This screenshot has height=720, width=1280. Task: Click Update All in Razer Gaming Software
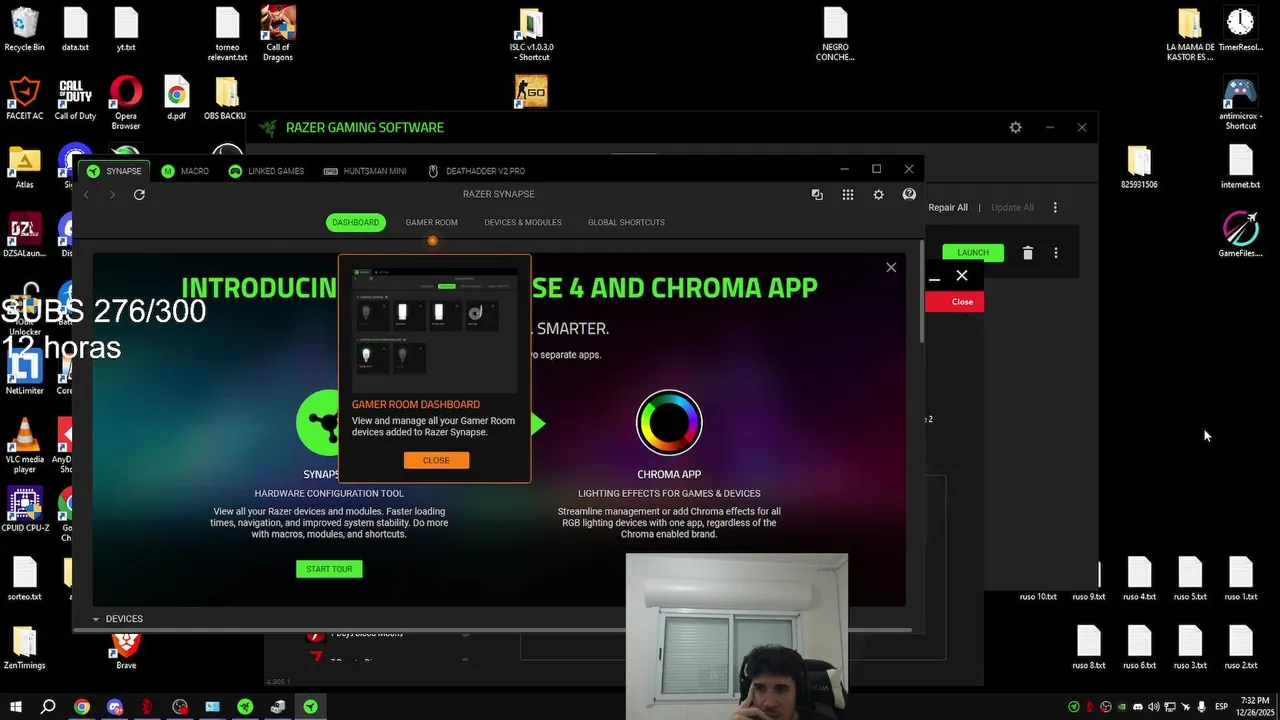point(1012,207)
